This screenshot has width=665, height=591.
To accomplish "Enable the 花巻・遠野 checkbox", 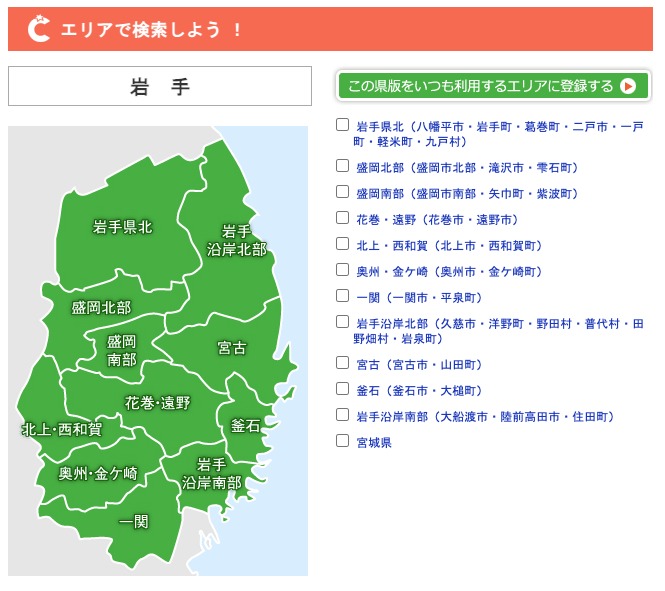I will point(342,217).
